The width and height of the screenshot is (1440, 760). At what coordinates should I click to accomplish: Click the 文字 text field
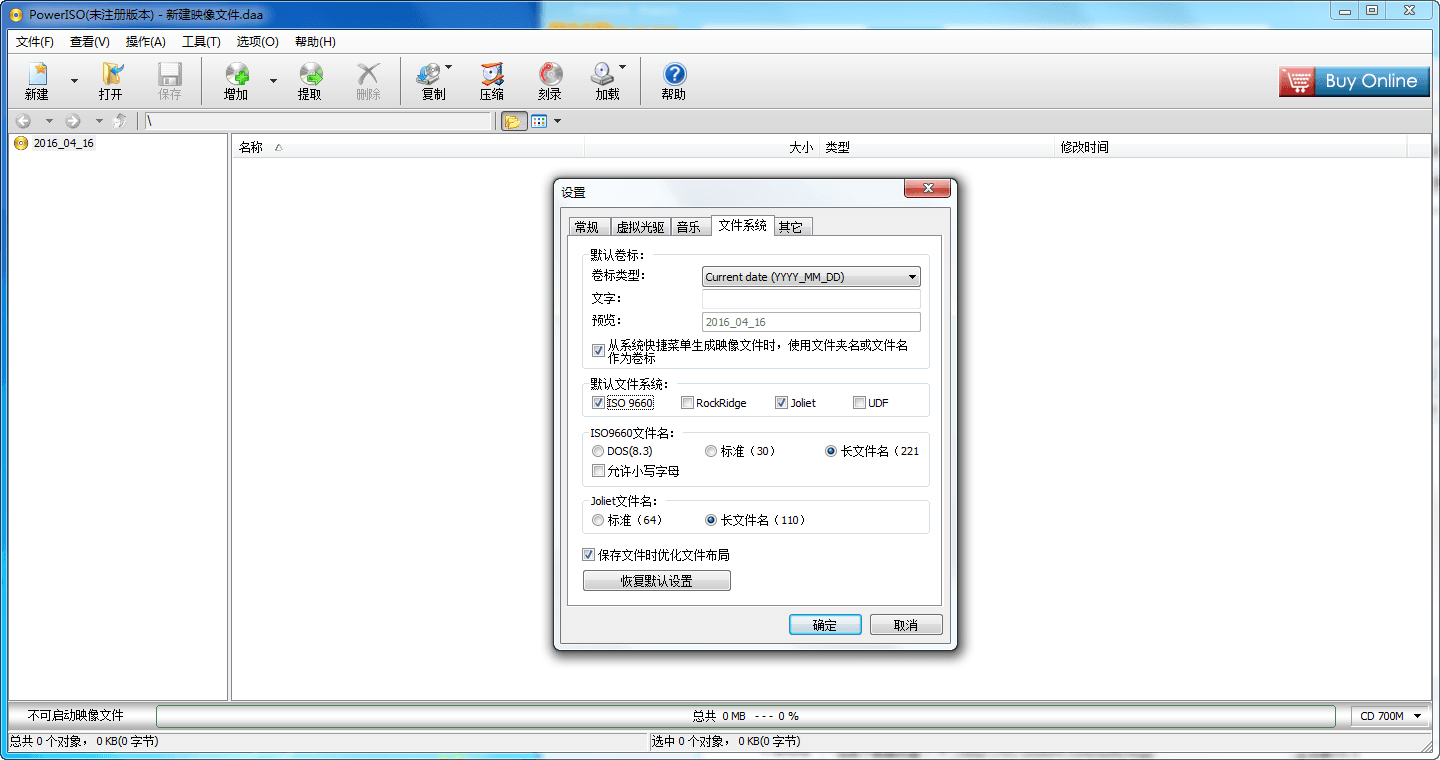(x=811, y=300)
